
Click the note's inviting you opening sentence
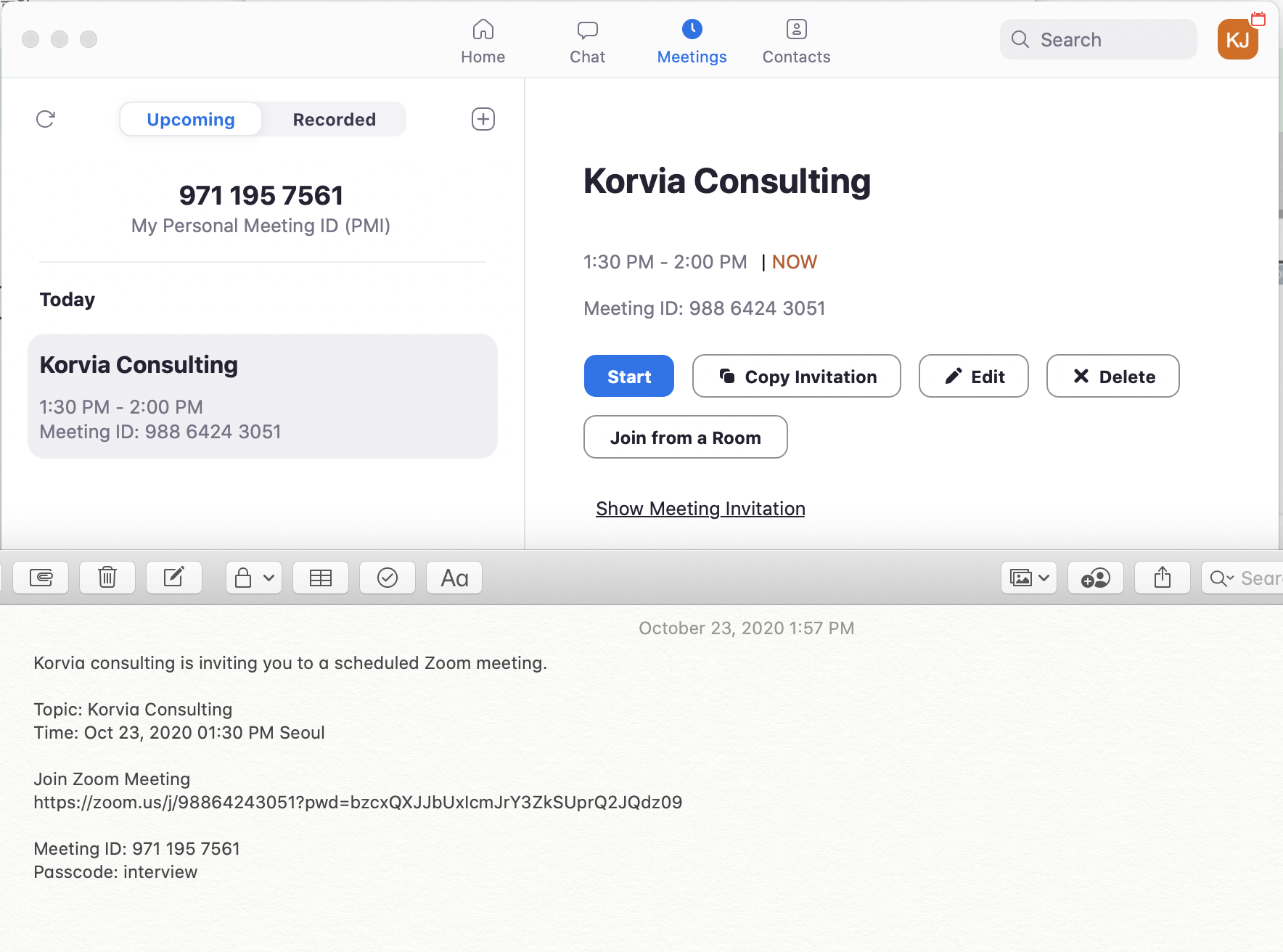pos(290,662)
